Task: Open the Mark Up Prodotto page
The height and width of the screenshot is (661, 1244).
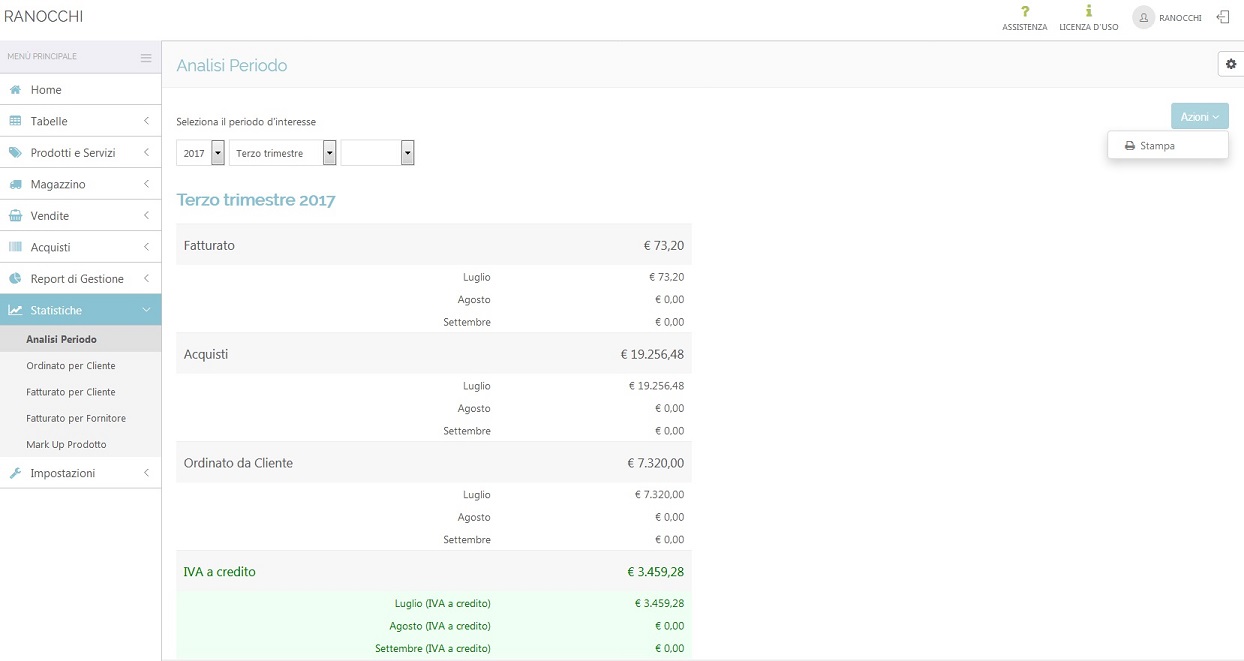Action: tap(66, 444)
